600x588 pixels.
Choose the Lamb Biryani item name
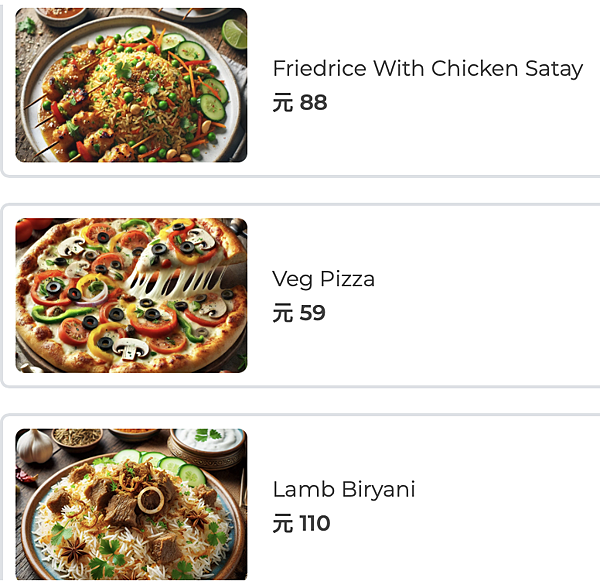tap(344, 489)
